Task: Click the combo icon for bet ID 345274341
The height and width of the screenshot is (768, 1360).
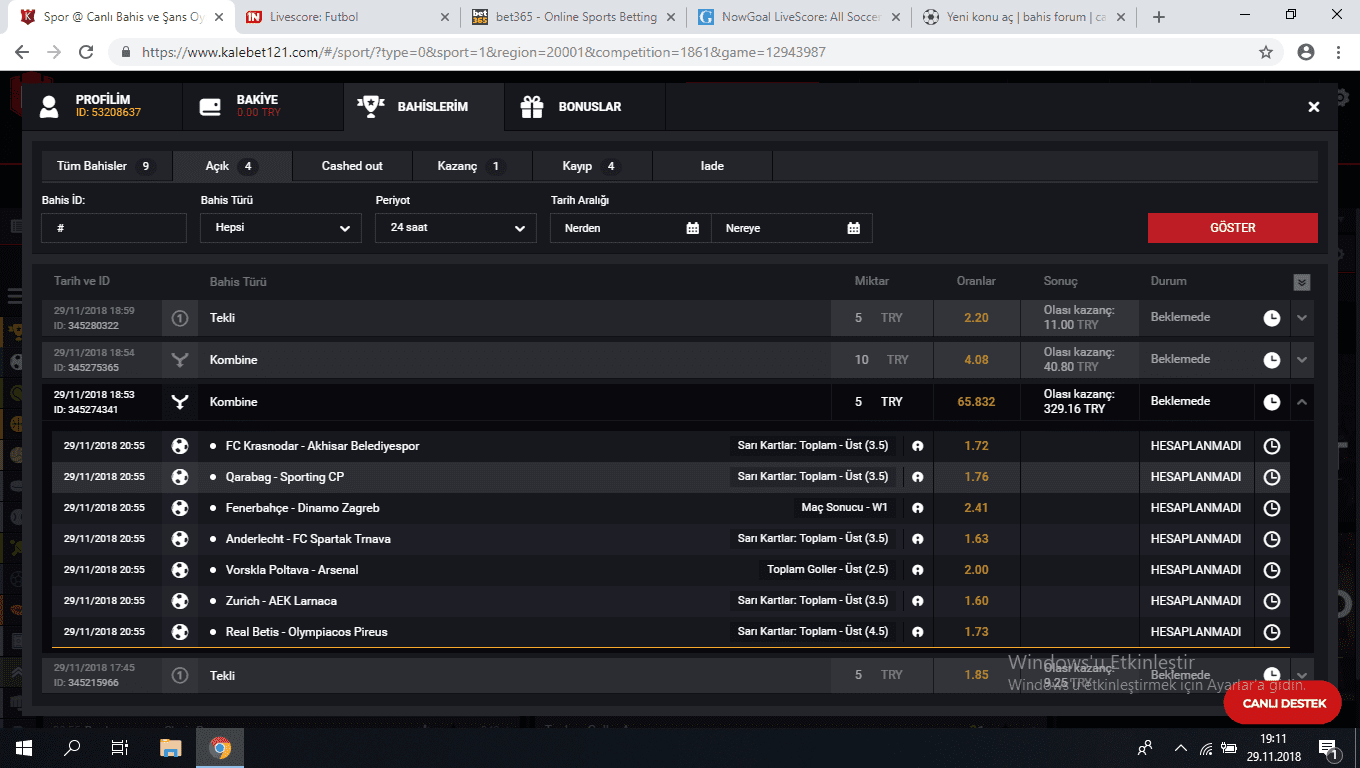Action: pyautogui.click(x=180, y=402)
